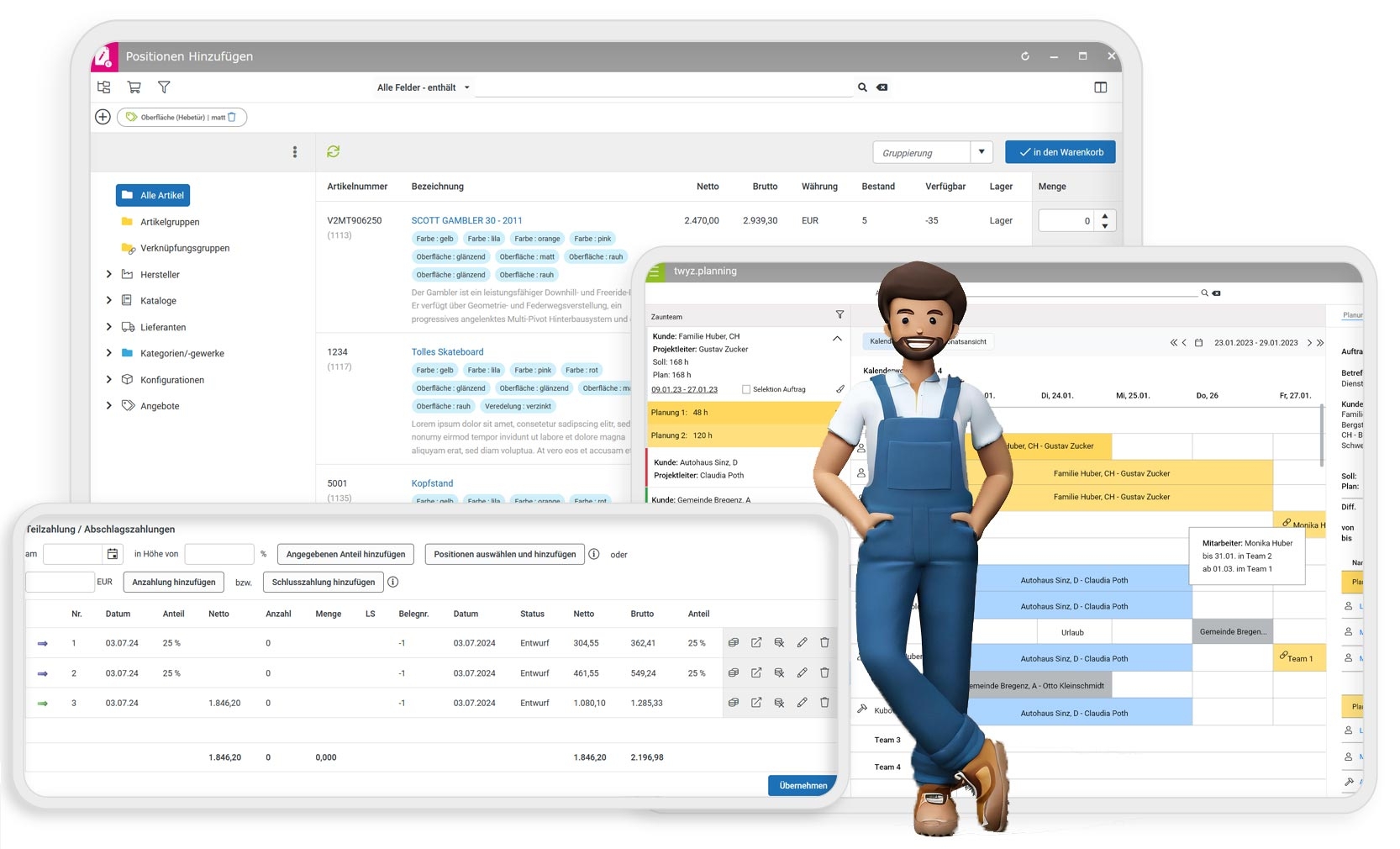1400x849 pixels.
Task: Select the Alle Artikel folder
Action: point(153,195)
